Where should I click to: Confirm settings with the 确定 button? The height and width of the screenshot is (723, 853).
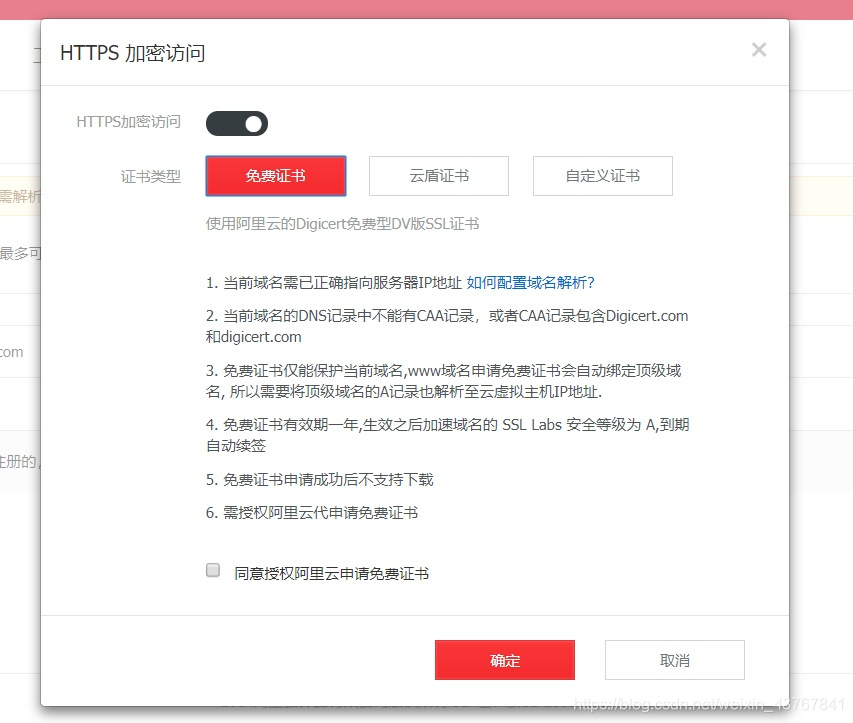point(504,659)
